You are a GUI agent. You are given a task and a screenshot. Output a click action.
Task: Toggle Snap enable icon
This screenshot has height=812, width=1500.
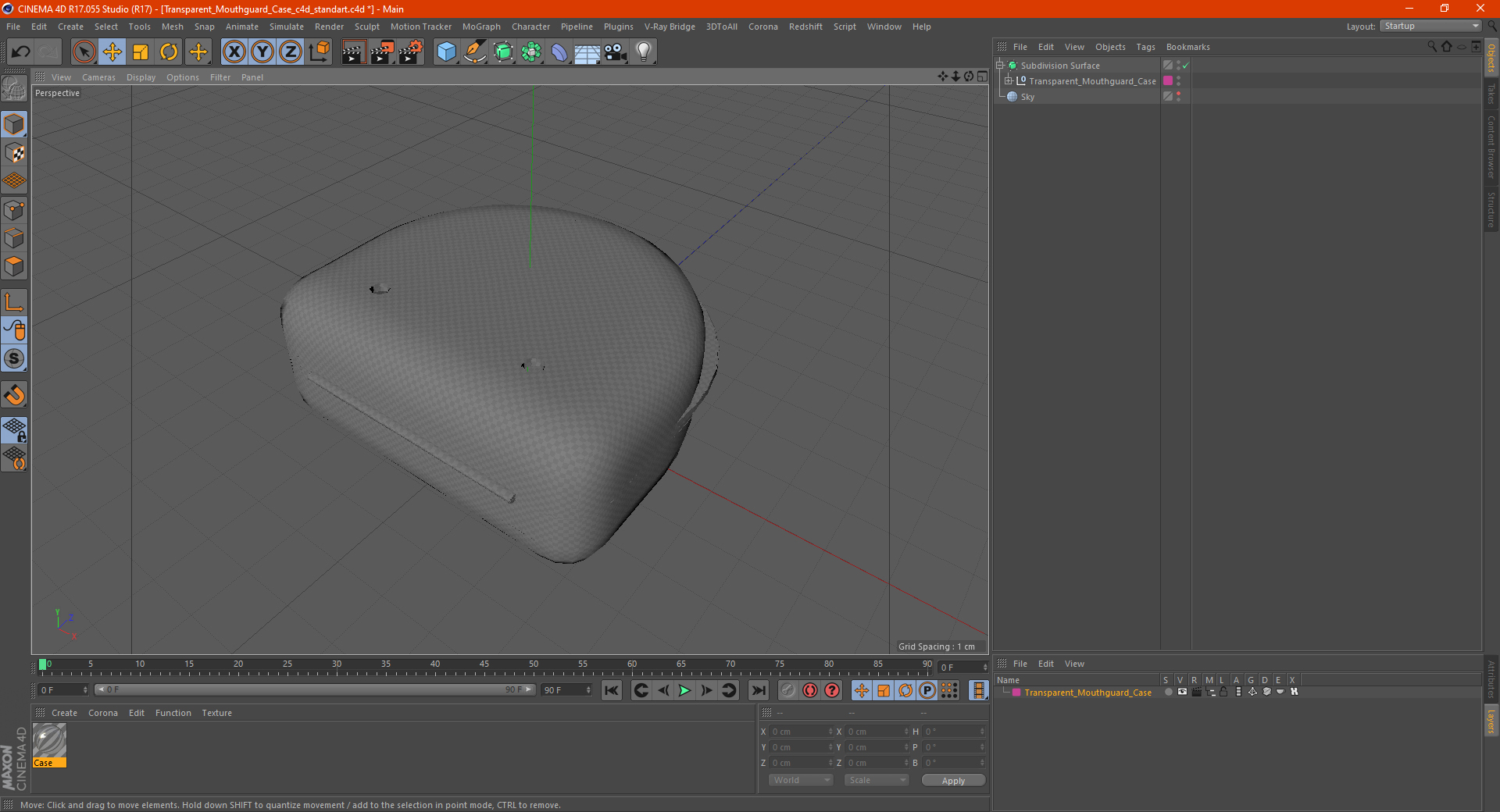coord(14,359)
